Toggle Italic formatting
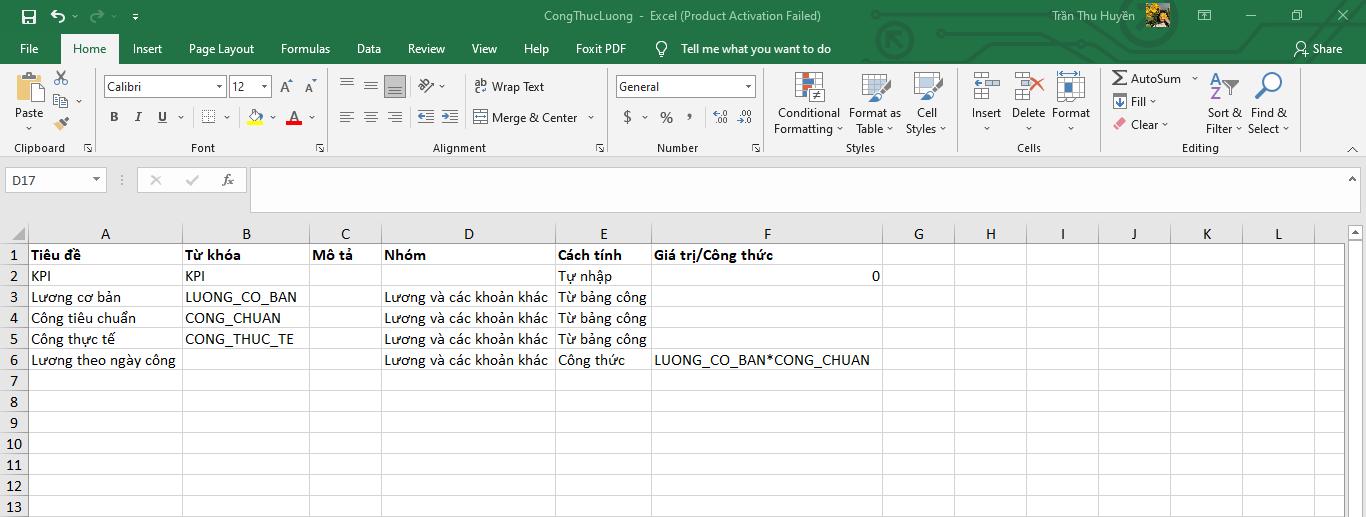1366x517 pixels. pos(138,117)
